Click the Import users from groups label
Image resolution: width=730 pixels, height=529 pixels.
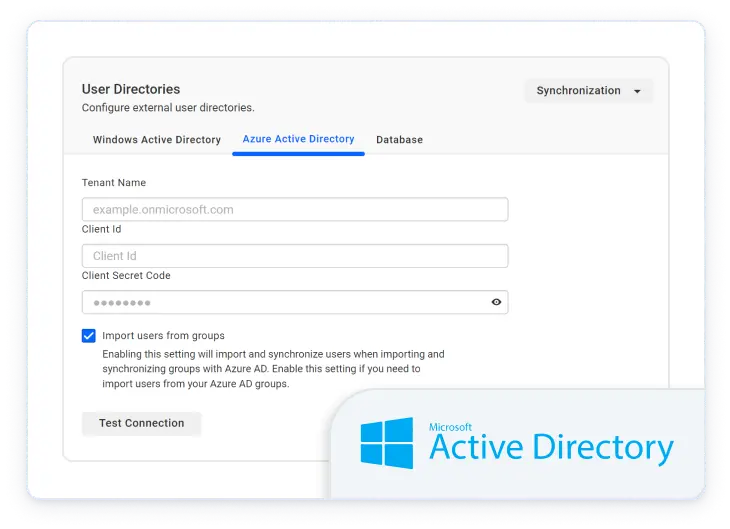click(x=163, y=336)
